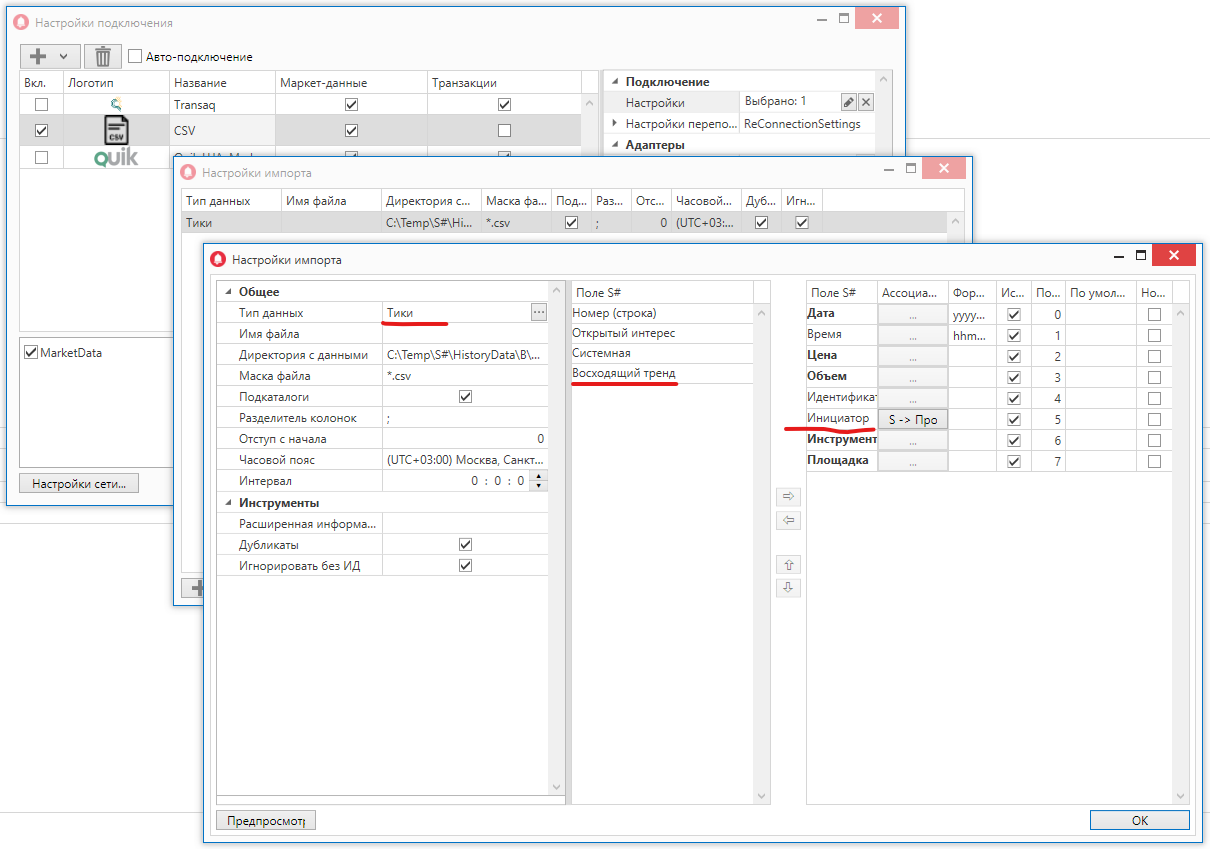Click the Предпросмотр button

(x=266, y=820)
